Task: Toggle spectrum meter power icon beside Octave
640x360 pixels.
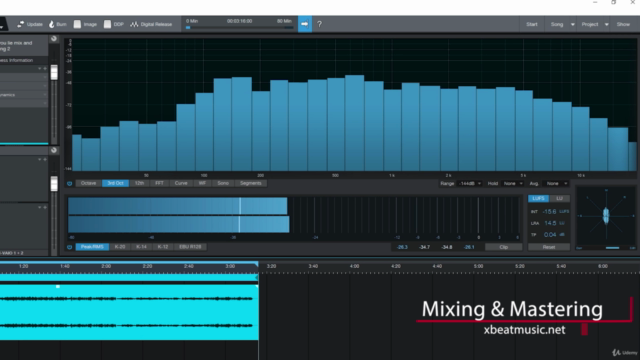Action: click(69, 184)
